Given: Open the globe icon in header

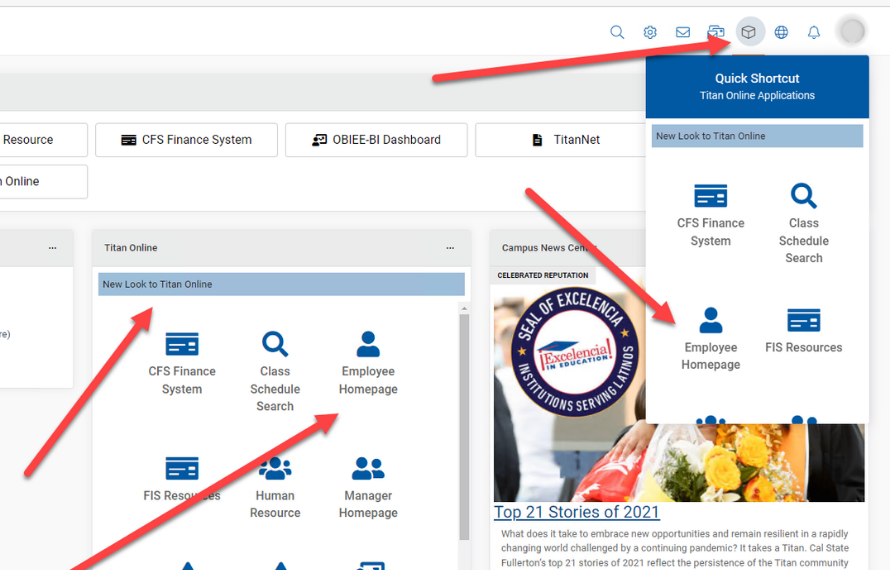Looking at the screenshot, I should tap(781, 32).
